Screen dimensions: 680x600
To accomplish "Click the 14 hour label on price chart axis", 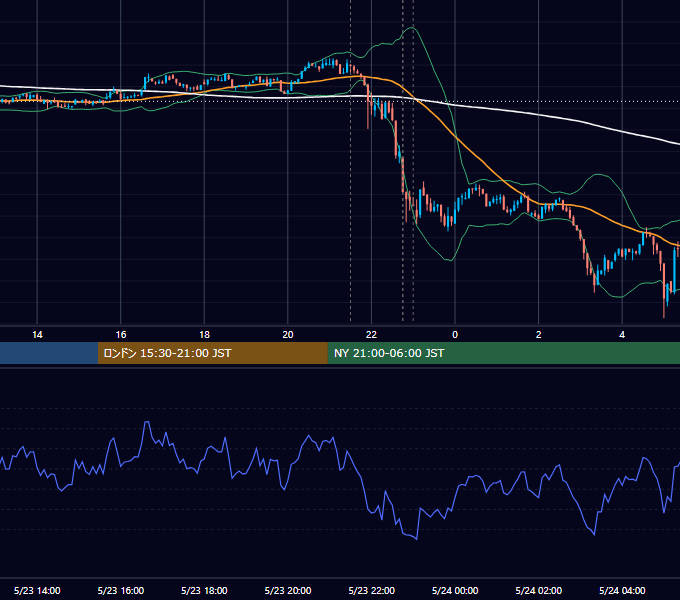I will pos(37,335).
